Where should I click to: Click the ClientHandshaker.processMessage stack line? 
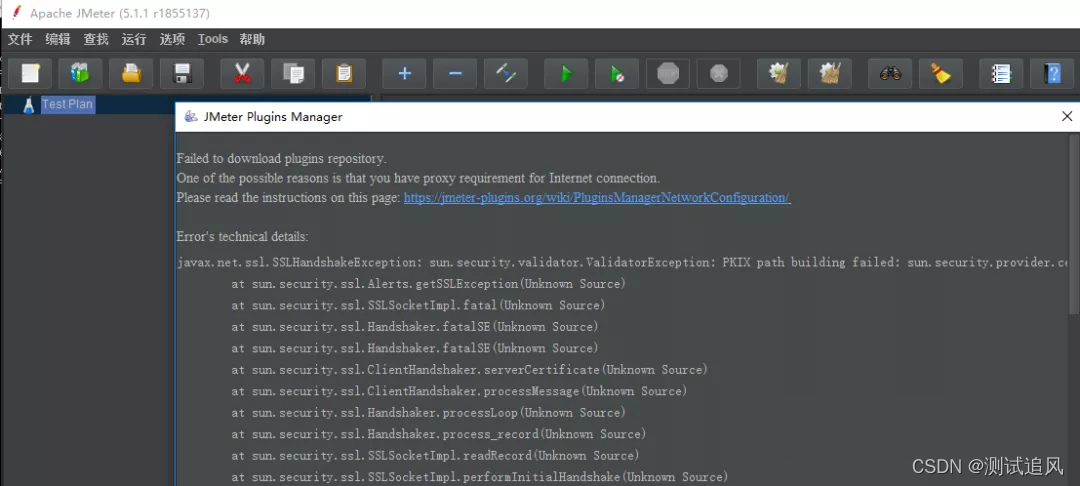click(459, 391)
